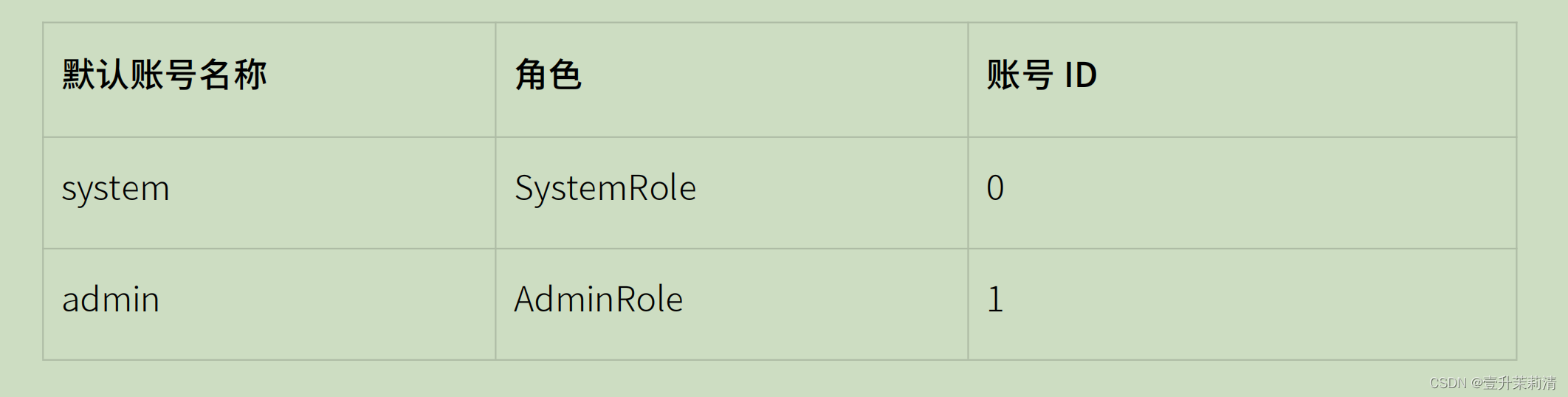The height and width of the screenshot is (397, 1568).
Task: Click the Role suffix in AdminRole
Action: 649,300
